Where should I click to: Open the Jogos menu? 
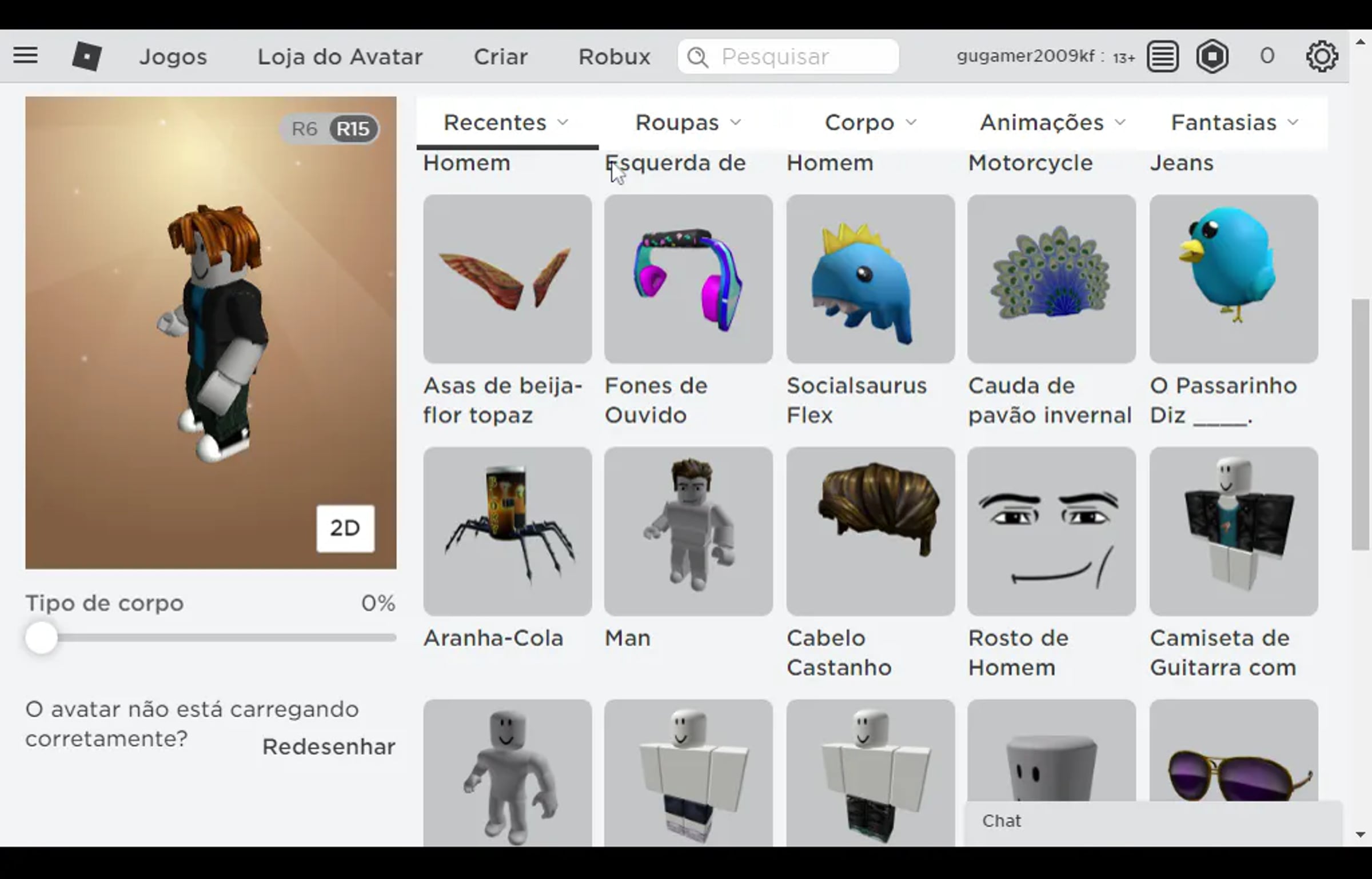coord(173,57)
